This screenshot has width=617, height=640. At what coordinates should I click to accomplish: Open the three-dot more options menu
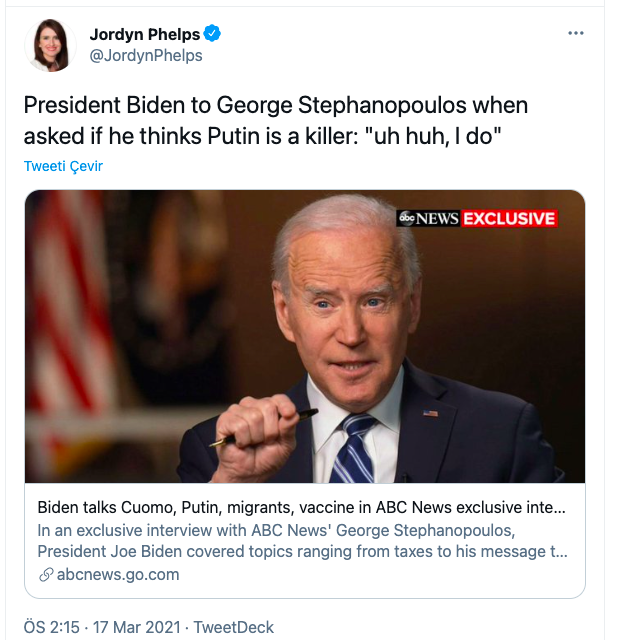tap(575, 33)
